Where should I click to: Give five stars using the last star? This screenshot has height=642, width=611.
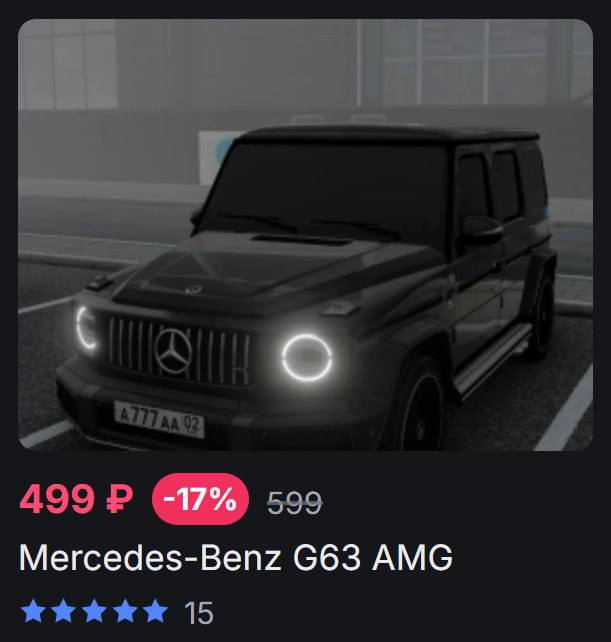coord(155,612)
